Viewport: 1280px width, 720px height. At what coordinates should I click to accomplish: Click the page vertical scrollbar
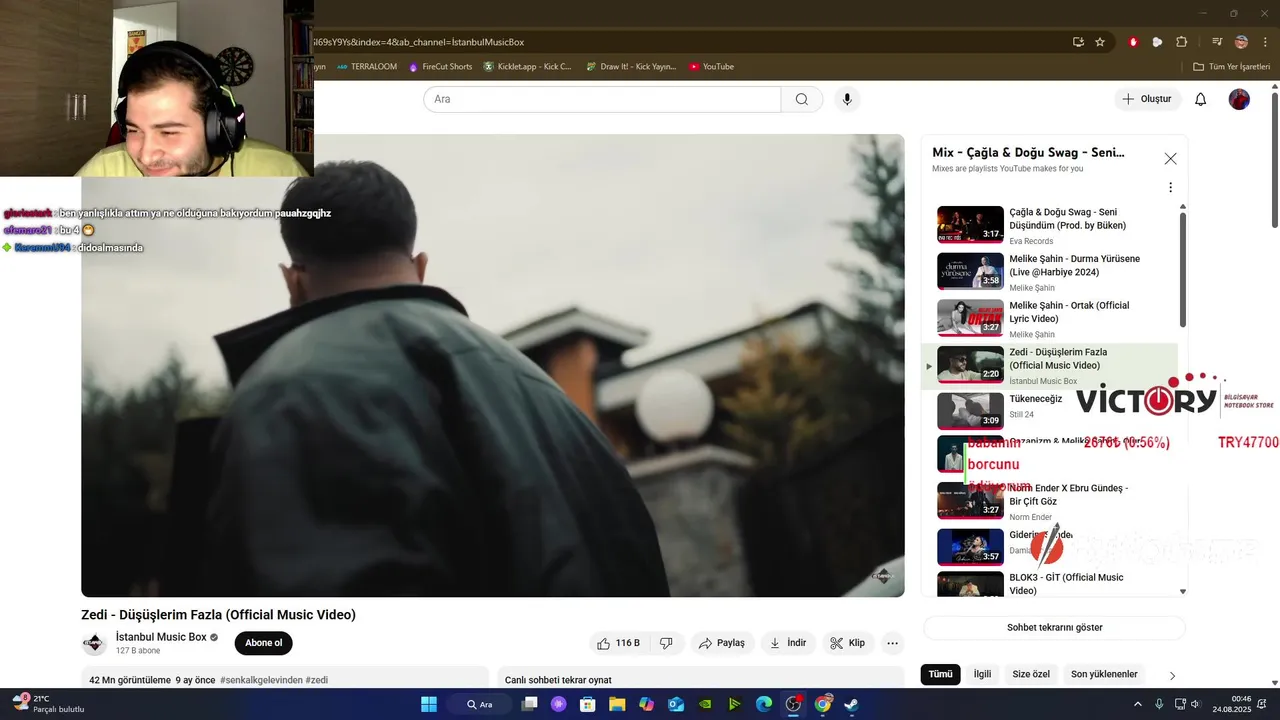tap(1274, 160)
